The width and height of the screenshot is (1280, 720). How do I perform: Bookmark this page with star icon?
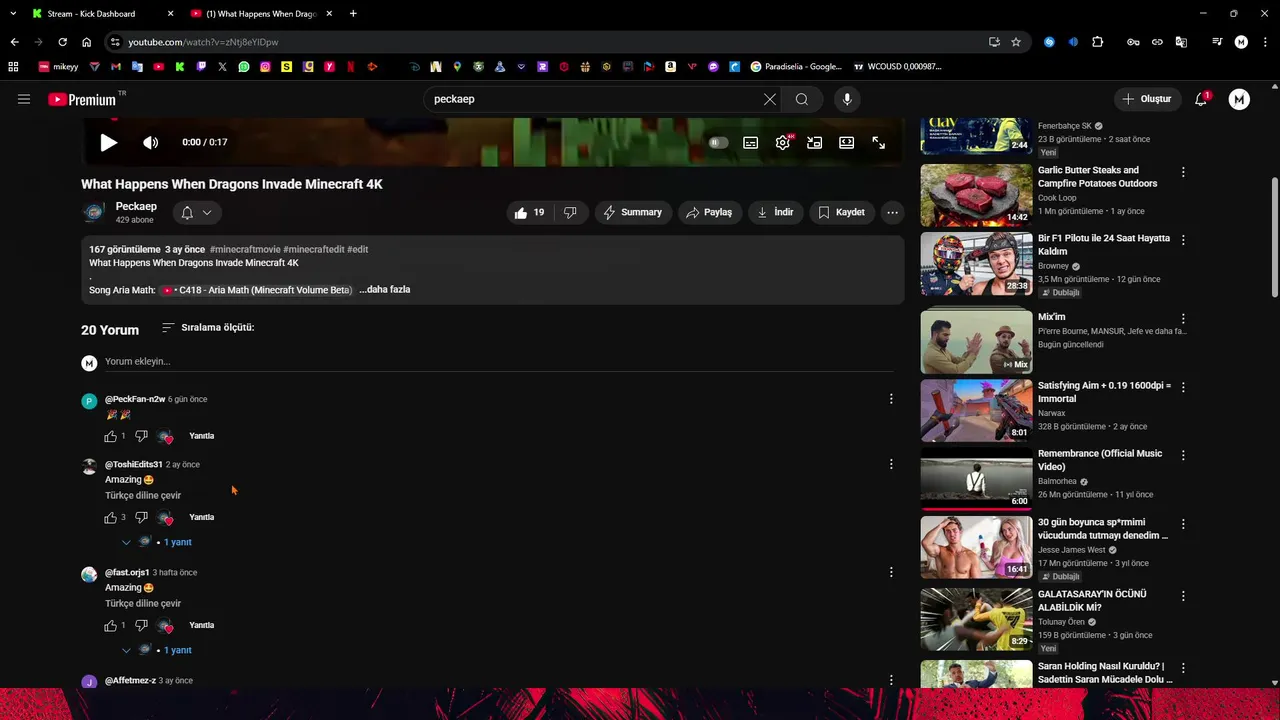(x=1016, y=42)
